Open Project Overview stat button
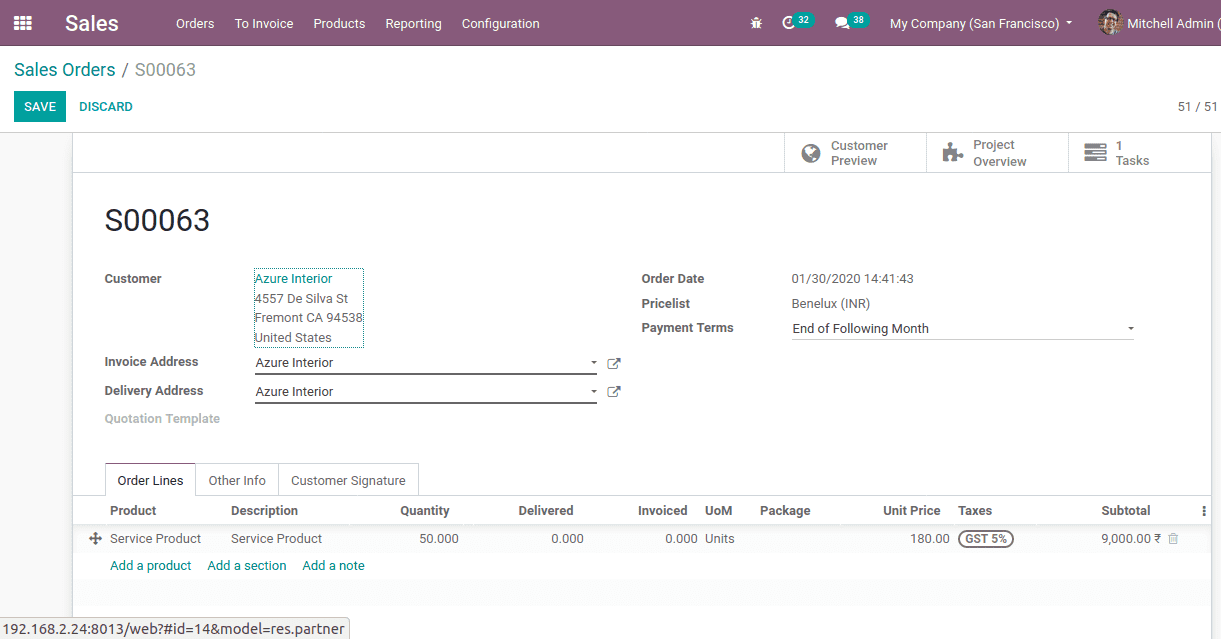Image resolution: width=1221 pixels, height=639 pixels. (998, 153)
